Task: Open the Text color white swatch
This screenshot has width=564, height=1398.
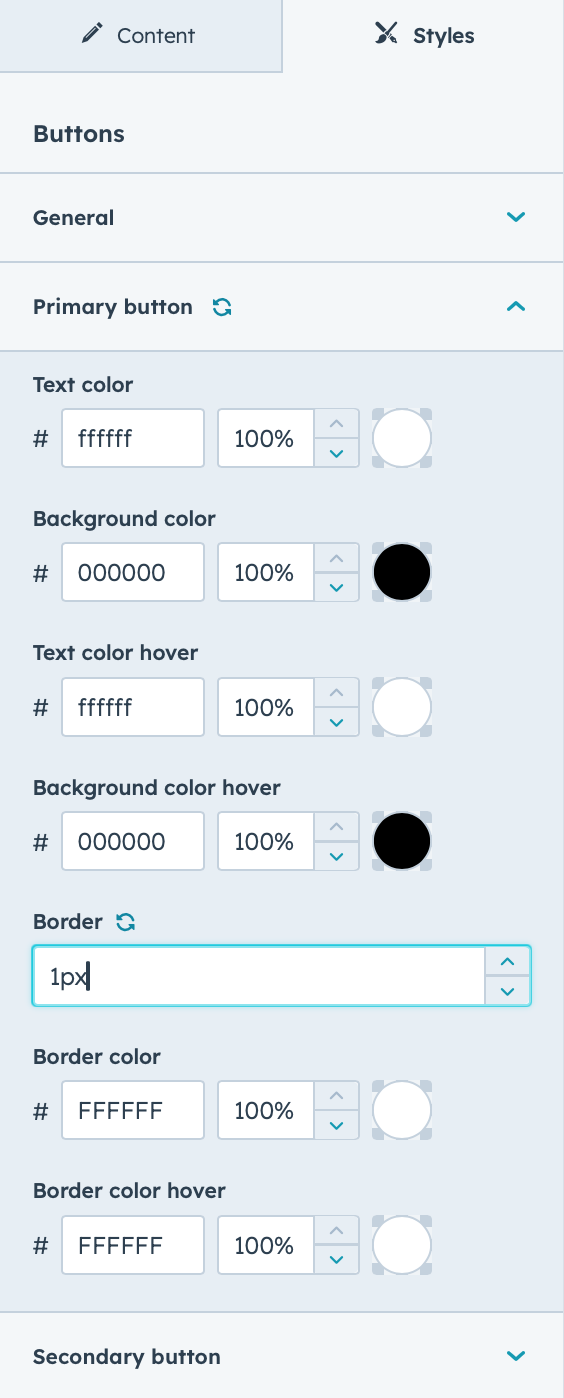Action: [x=402, y=438]
